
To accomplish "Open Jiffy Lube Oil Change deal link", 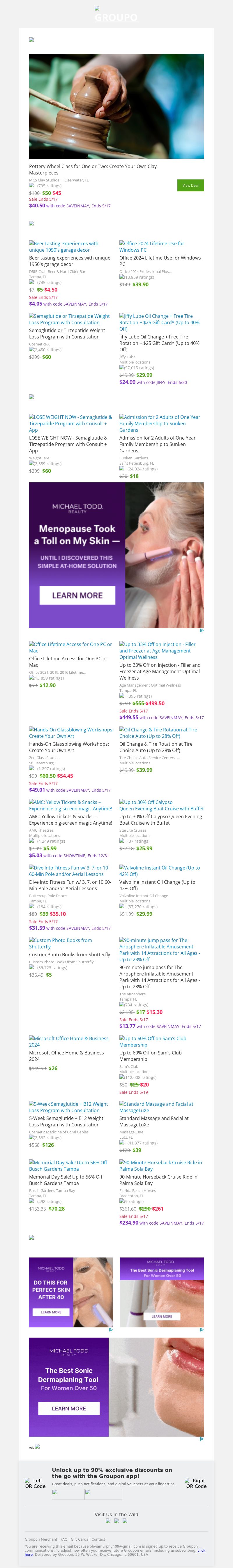I will pyautogui.click(x=159, y=323).
